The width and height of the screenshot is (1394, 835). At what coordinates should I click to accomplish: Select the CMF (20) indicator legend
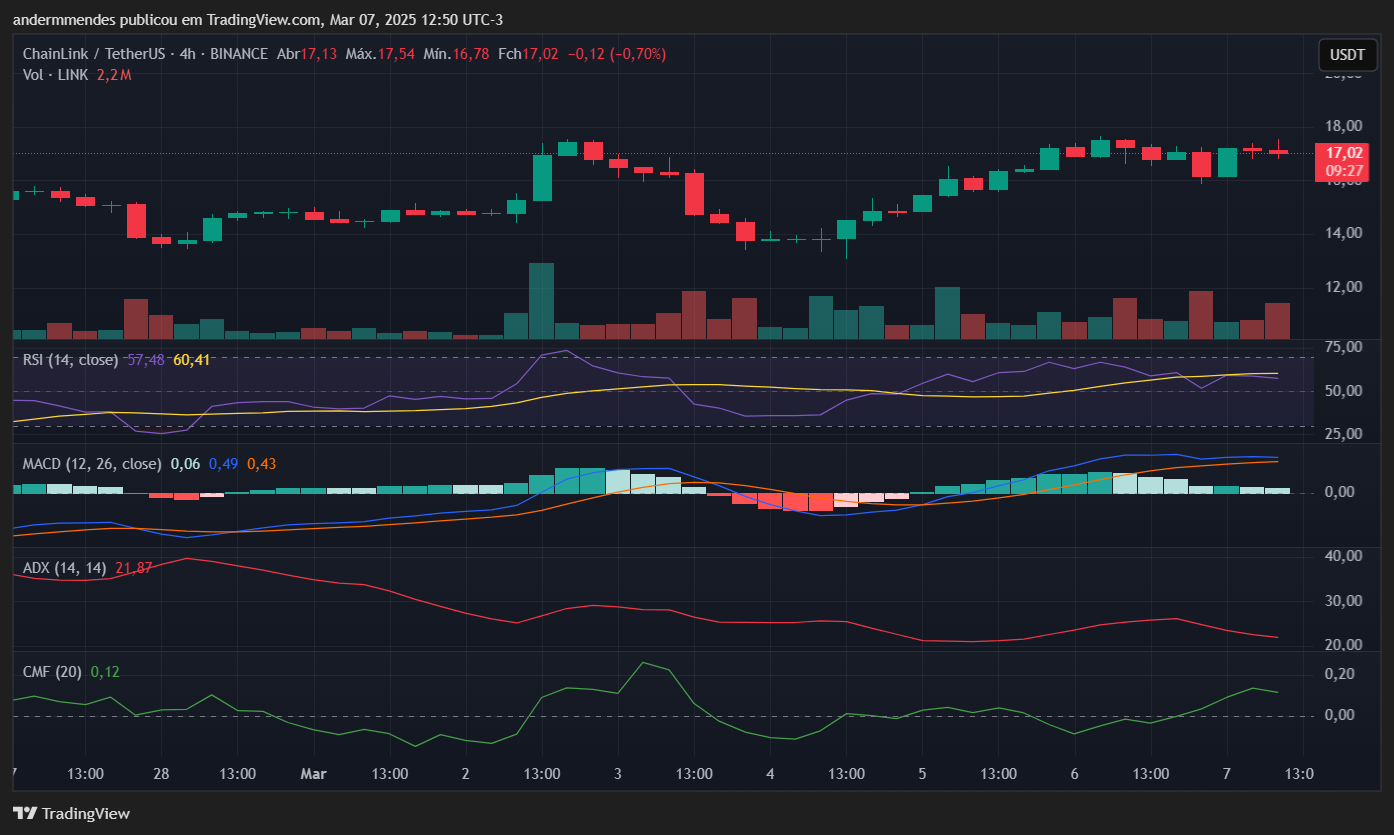[x=52, y=672]
